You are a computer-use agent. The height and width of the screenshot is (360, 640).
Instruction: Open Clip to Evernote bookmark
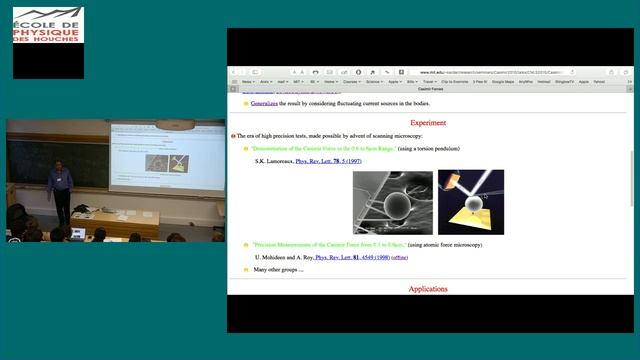[455, 82]
